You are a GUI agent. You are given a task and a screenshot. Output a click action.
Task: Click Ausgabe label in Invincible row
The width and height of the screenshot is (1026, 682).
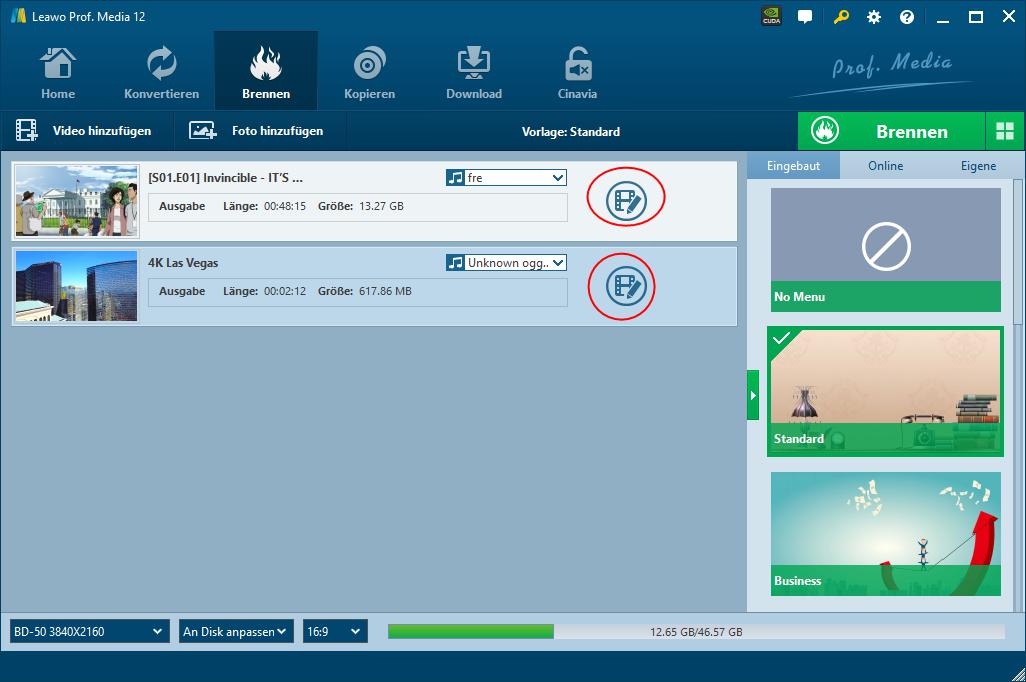pyautogui.click(x=182, y=206)
